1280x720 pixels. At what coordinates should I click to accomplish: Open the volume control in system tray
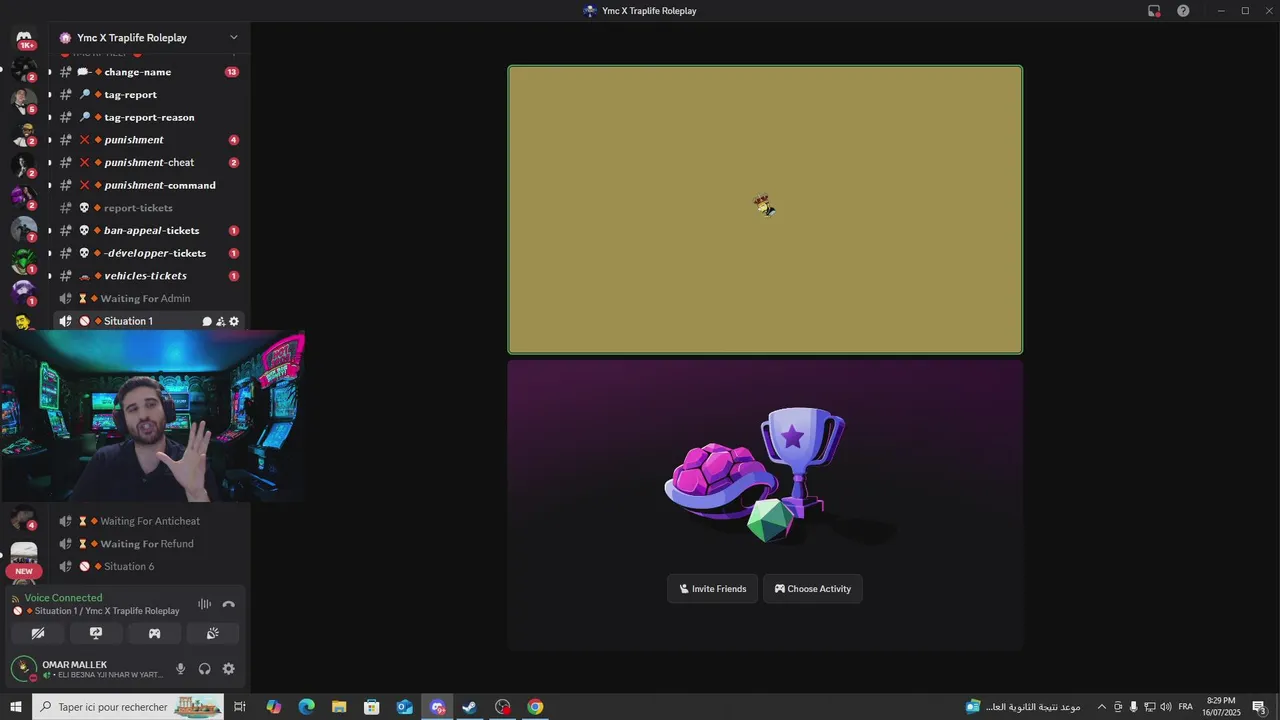pyautogui.click(x=1165, y=707)
